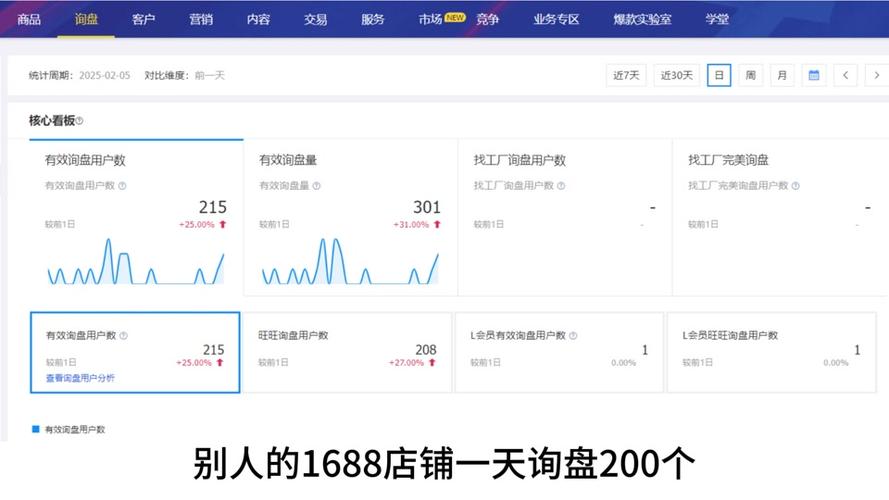Open the 商品 menu tab

[x=29, y=19]
